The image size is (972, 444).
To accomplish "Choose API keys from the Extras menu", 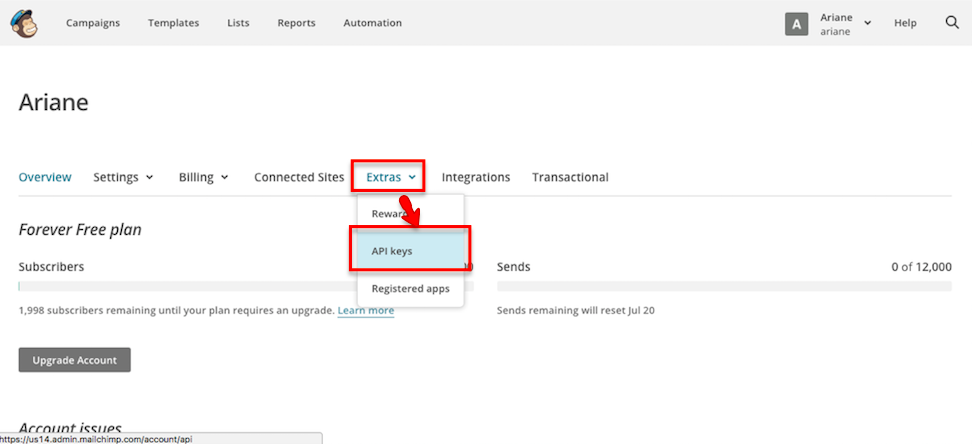I will pyautogui.click(x=410, y=251).
